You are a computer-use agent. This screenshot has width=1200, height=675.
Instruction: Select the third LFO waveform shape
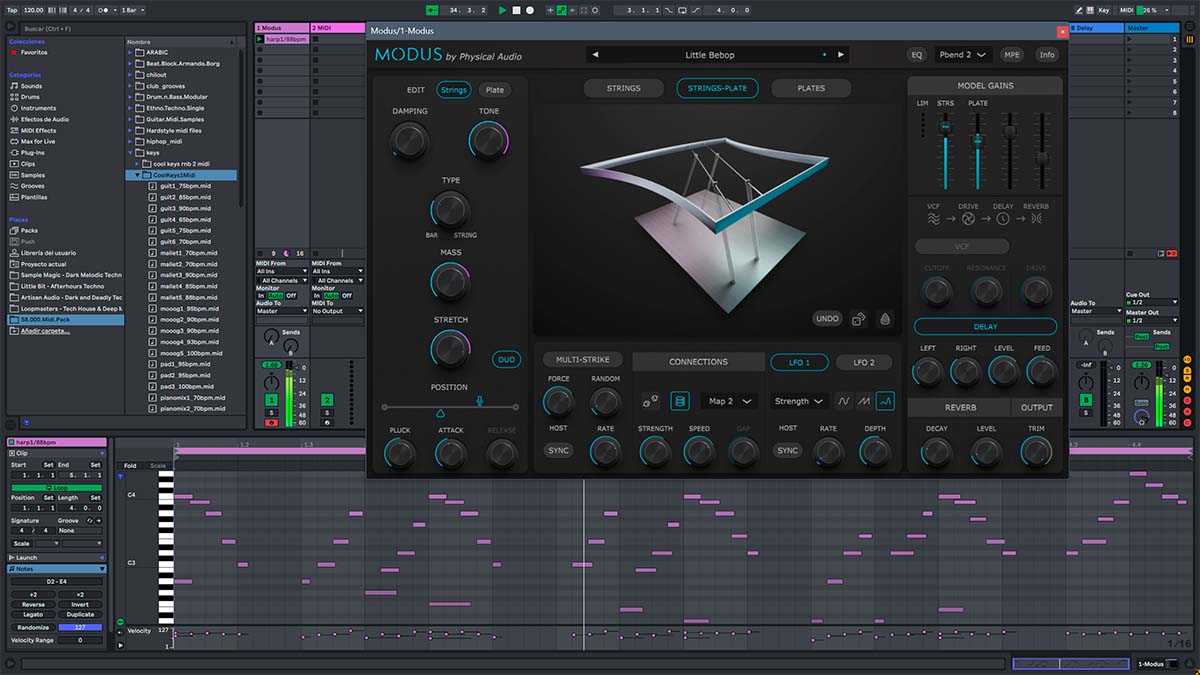pyautogui.click(x=885, y=401)
